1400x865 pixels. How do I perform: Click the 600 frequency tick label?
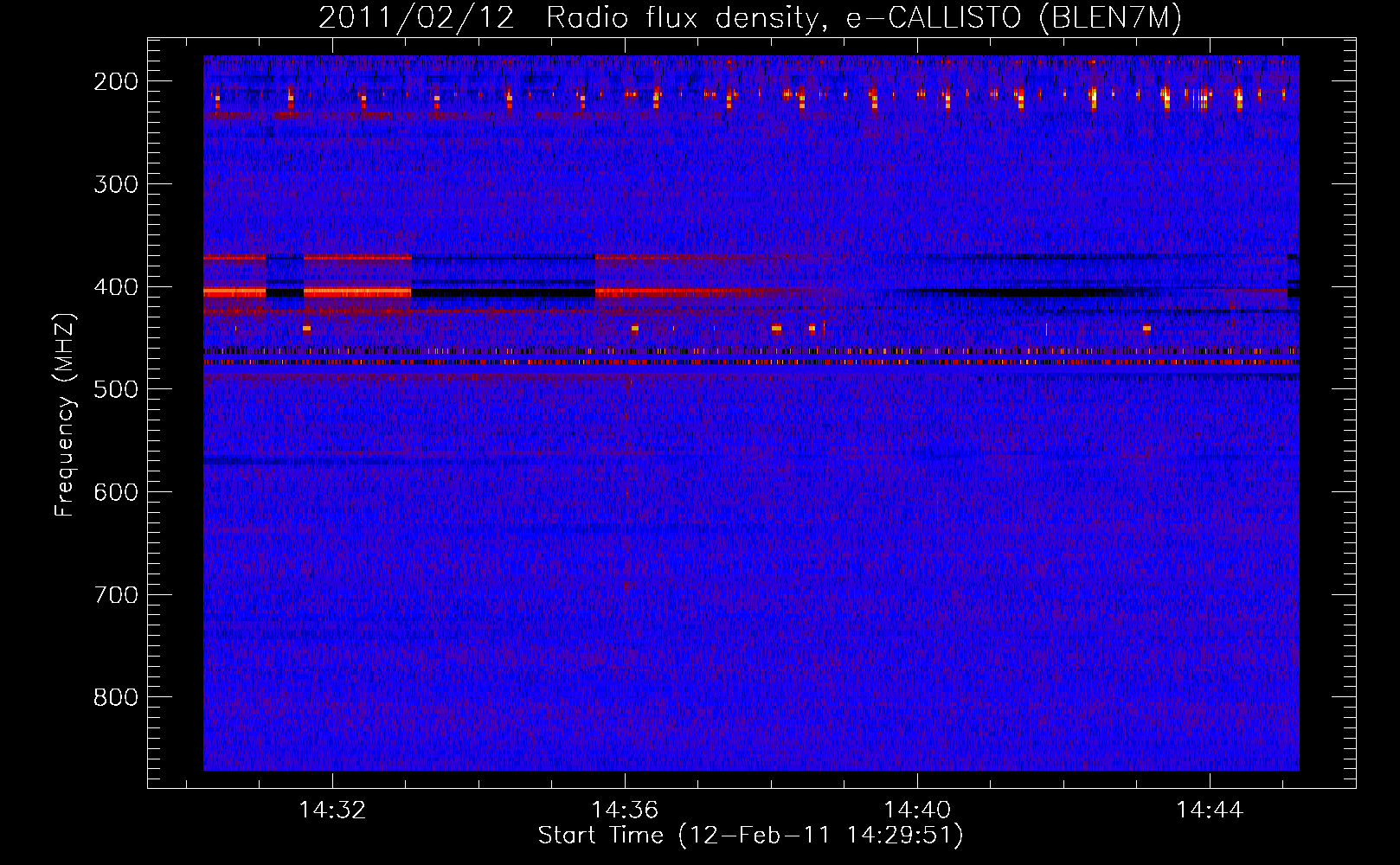[115, 492]
